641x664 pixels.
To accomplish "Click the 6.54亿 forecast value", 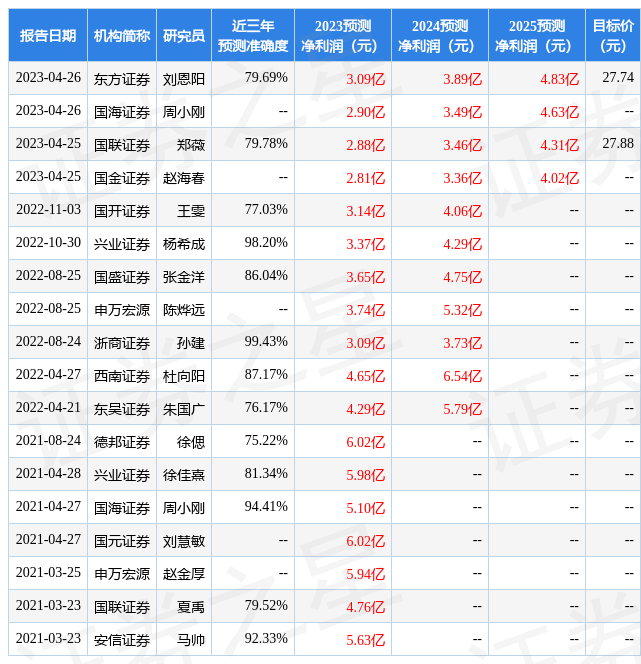I will 462,376.
